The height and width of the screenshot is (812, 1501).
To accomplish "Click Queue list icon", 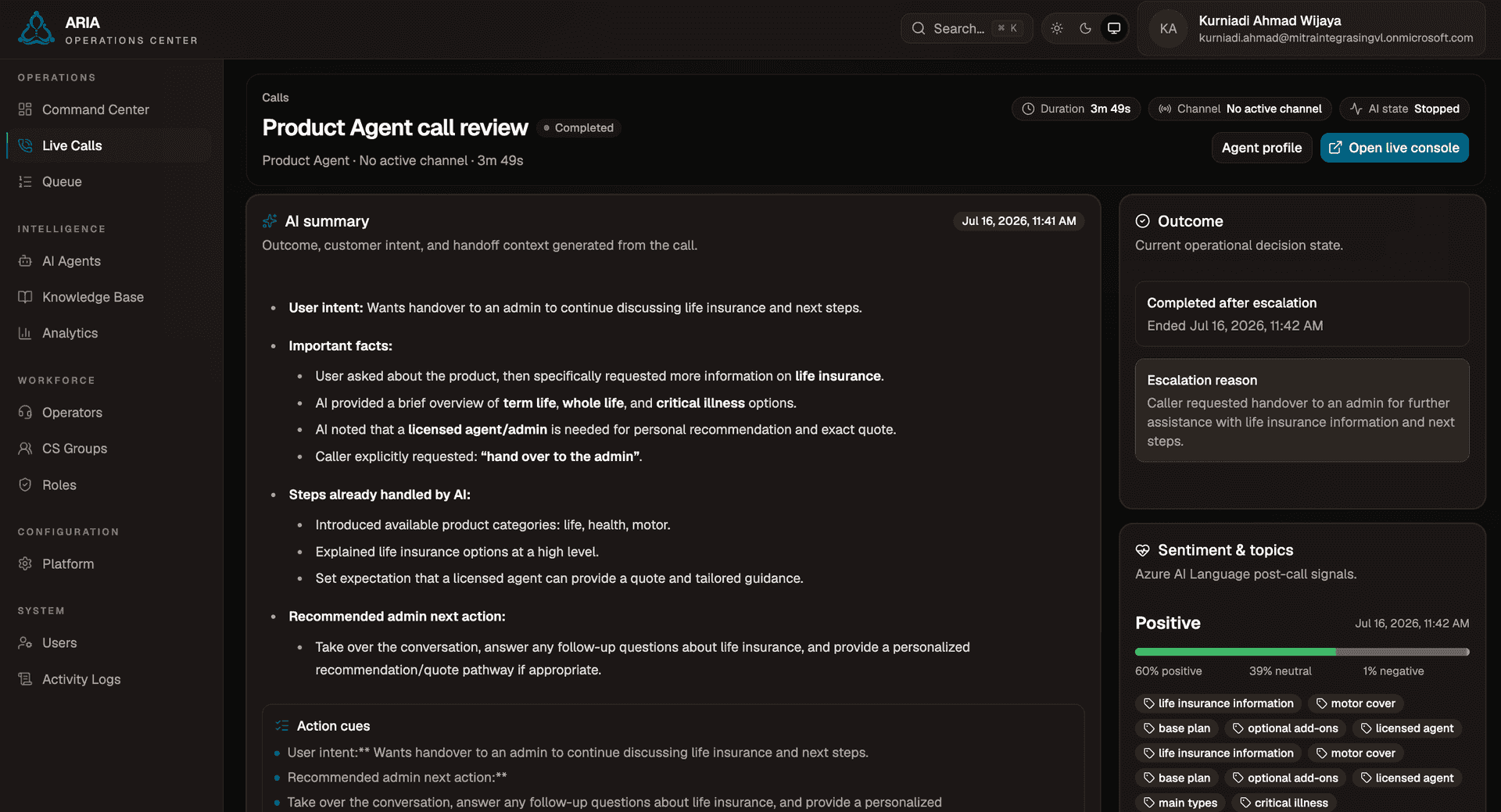I will [25, 181].
